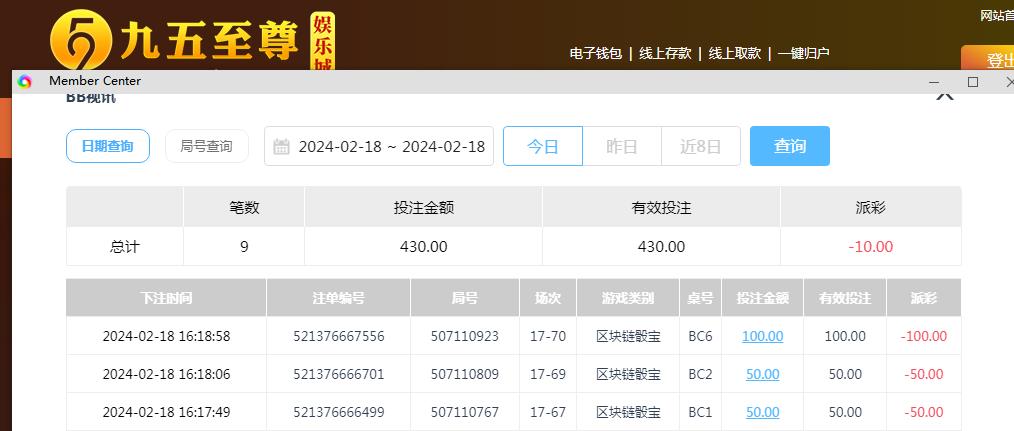The width and height of the screenshot is (1014, 431).
Task: Click the 游戏类别 column header
Action: (x=628, y=298)
